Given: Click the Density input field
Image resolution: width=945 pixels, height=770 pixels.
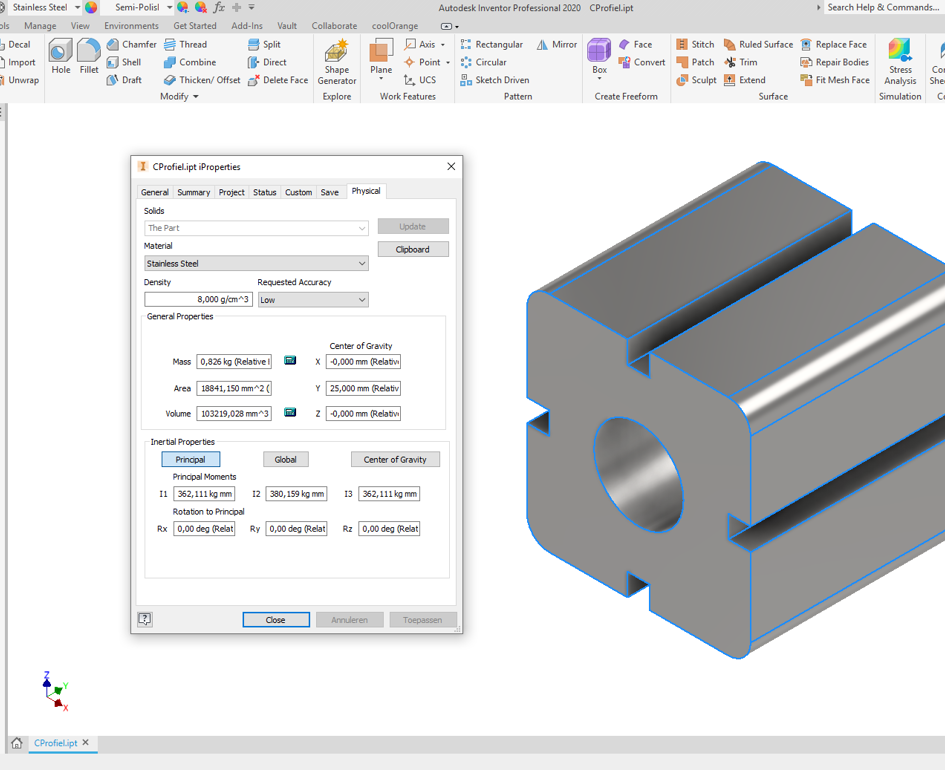Looking at the screenshot, I should click(198, 300).
